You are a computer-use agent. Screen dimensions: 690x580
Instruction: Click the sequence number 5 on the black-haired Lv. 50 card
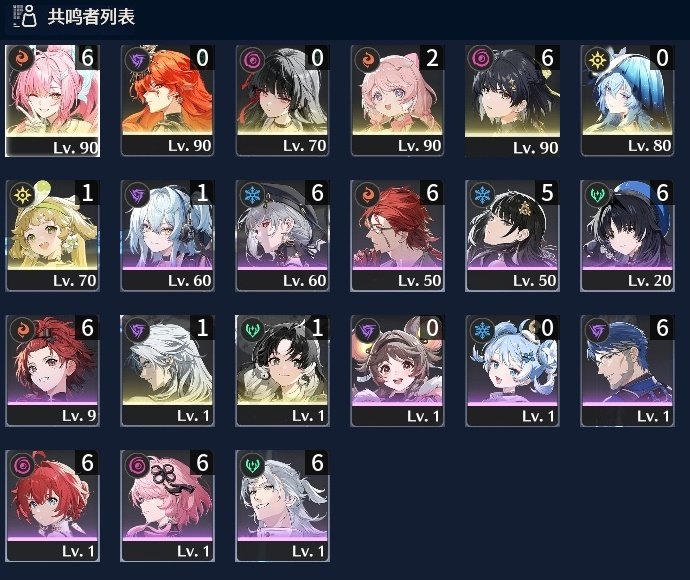click(x=547, y=192)
